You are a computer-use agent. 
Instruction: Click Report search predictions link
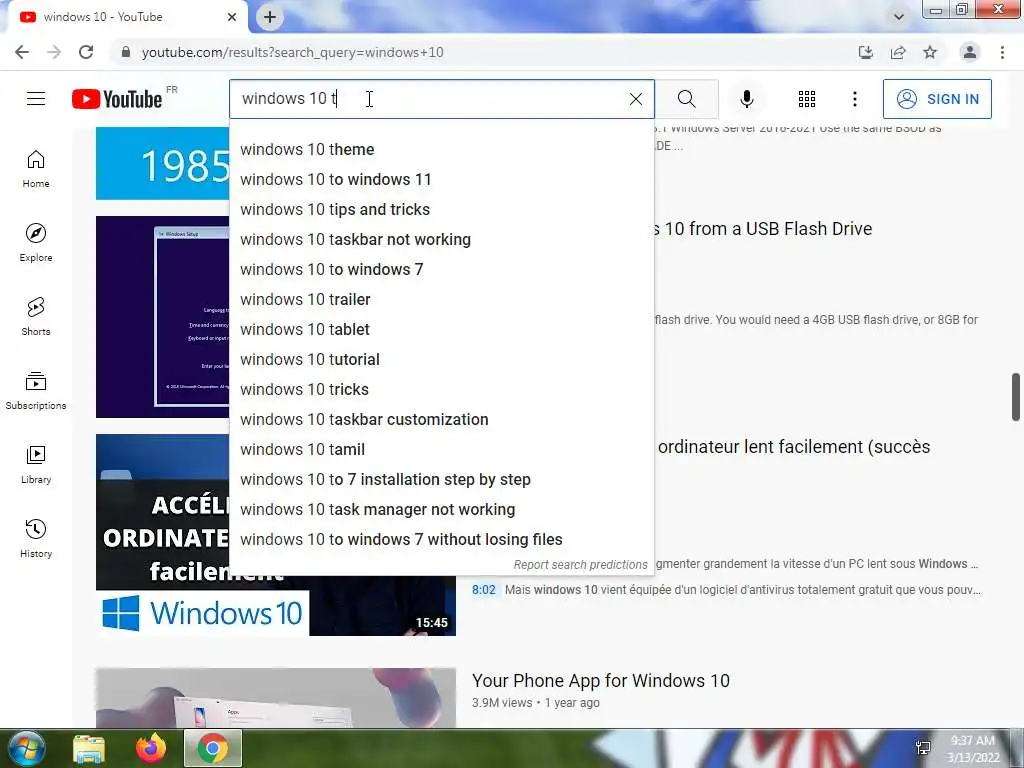580,565
